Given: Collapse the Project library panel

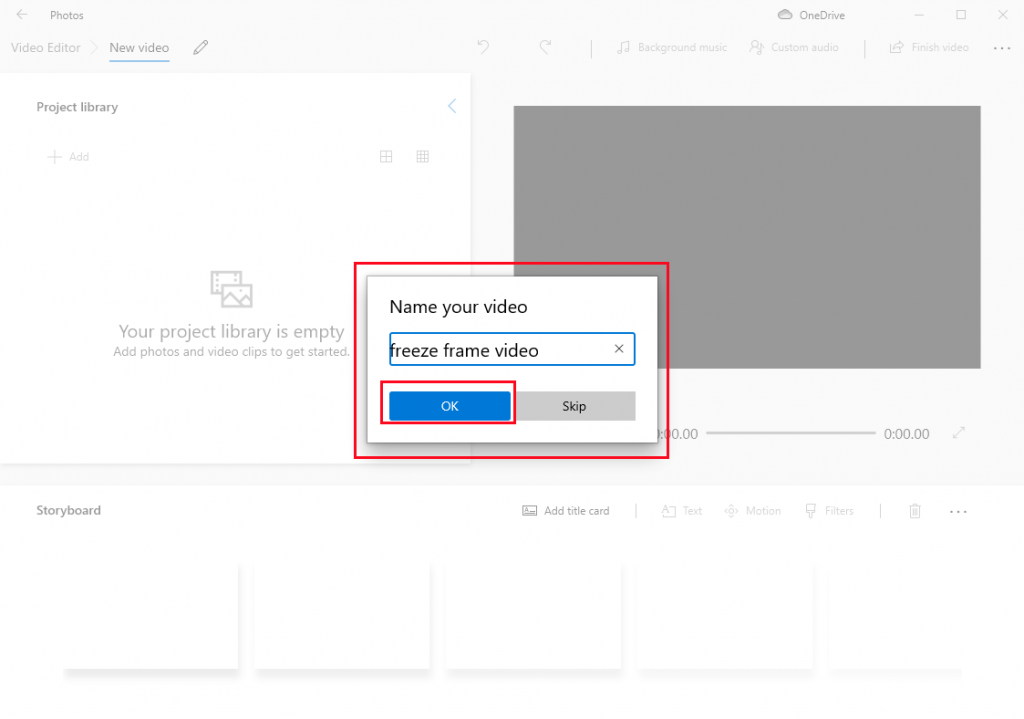Looking at the screenshot, I should click(x=451, y=105).
